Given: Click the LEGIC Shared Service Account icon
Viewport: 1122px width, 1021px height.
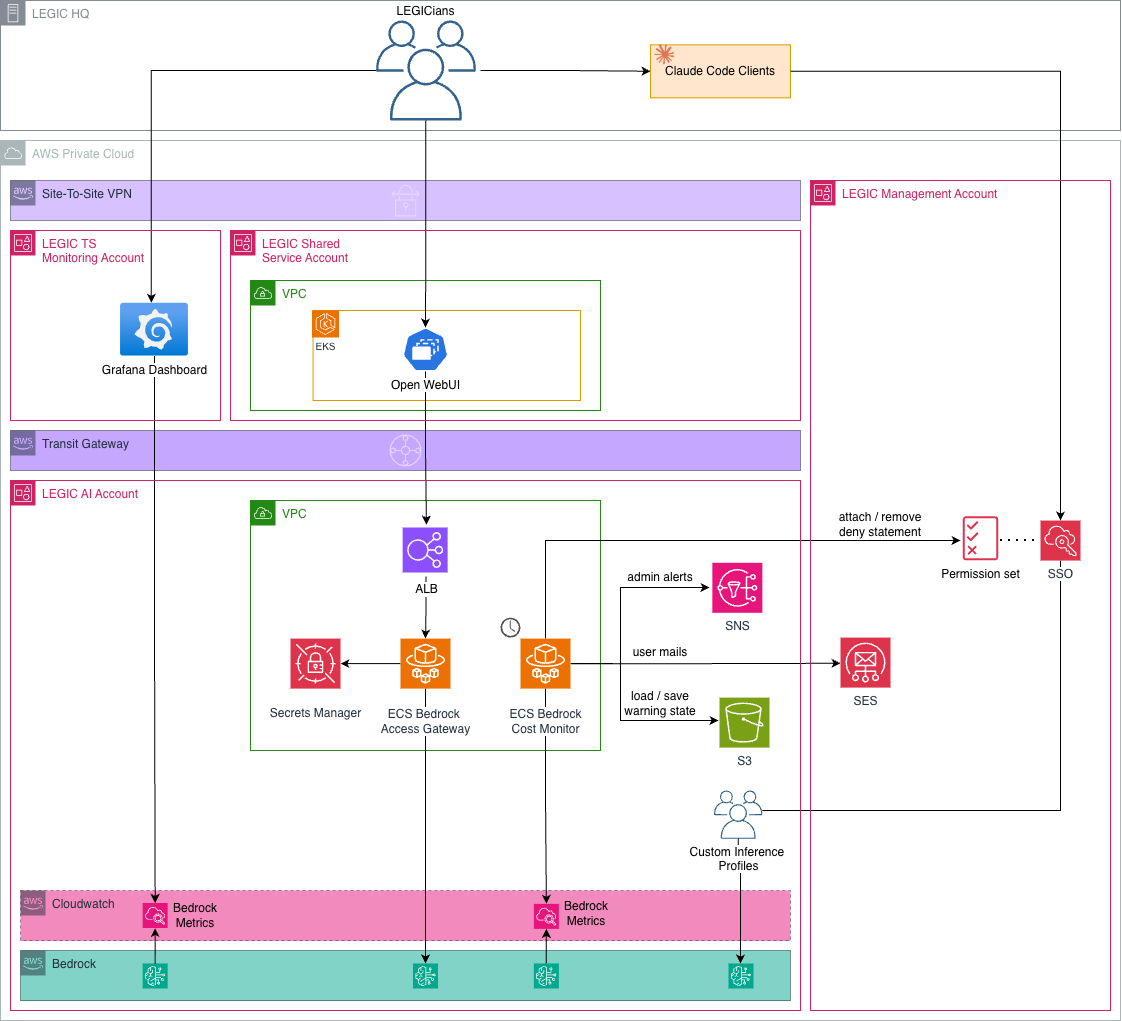Looking at the screenshot, I should point(243,243).
